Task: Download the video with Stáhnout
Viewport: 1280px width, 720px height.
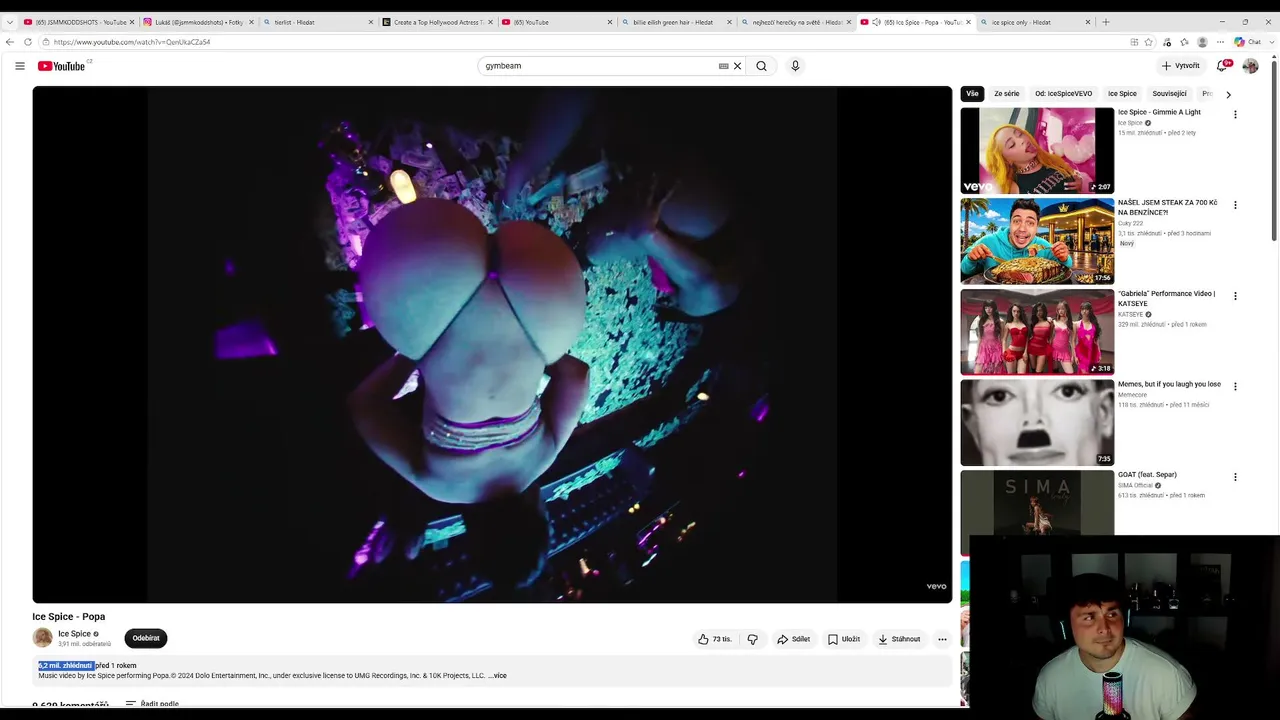Action: tap(899, 639)
